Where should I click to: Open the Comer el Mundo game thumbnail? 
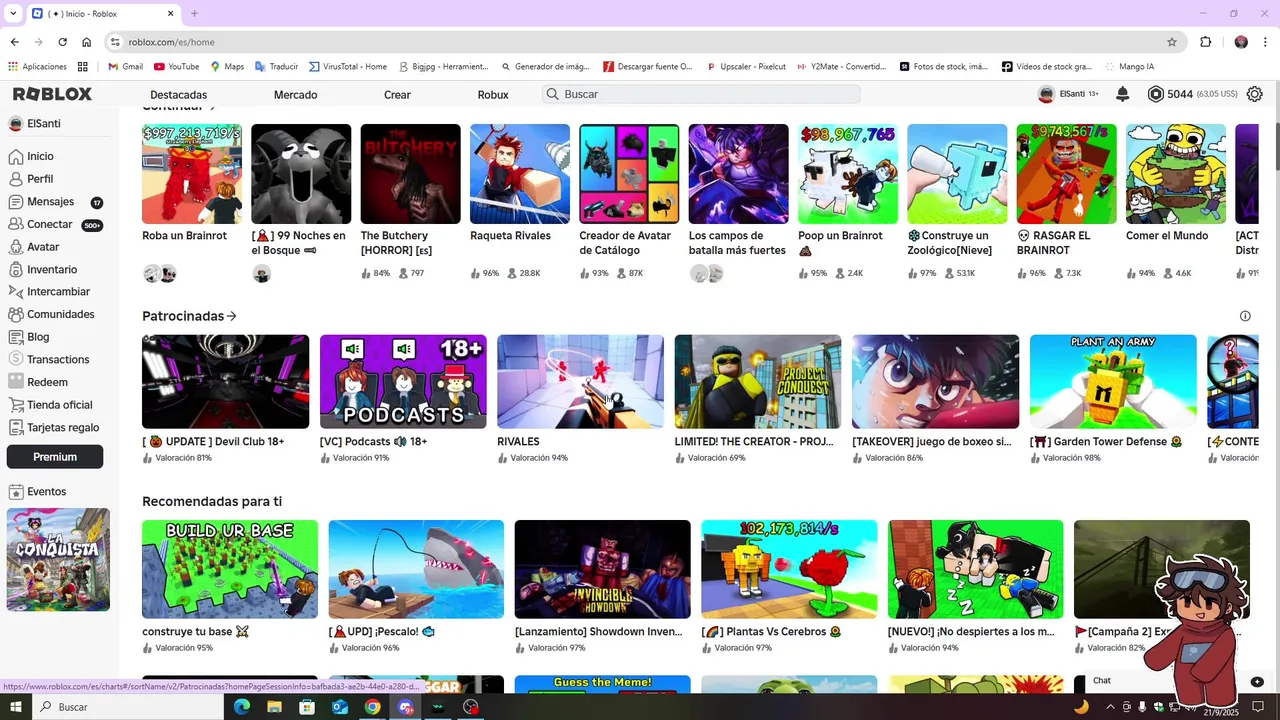pos(1176,174)
